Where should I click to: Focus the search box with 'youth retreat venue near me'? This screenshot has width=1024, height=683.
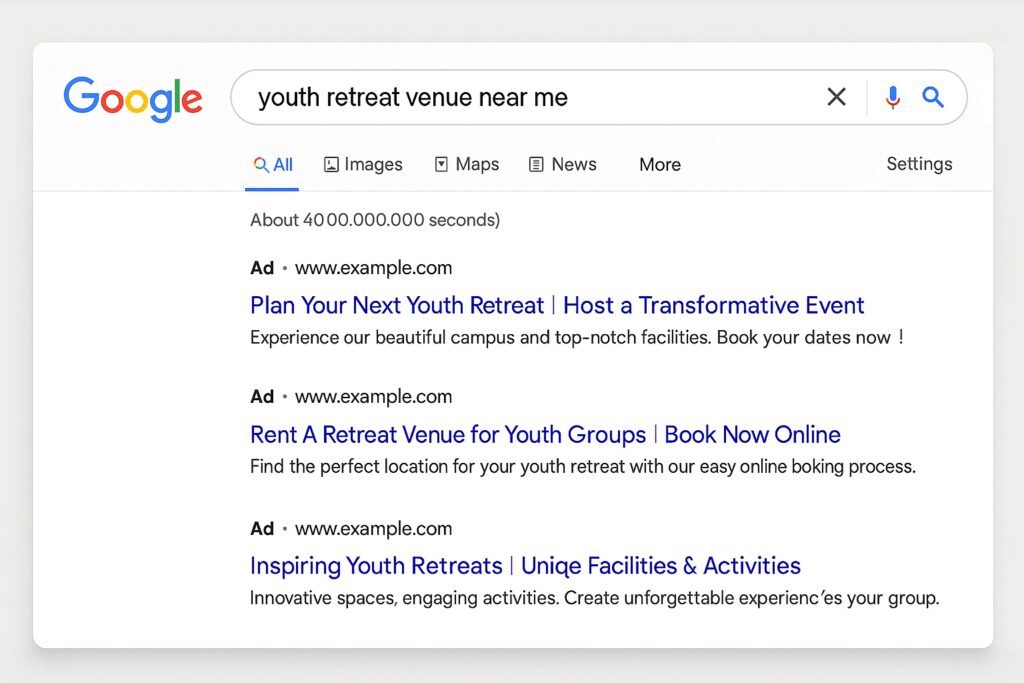pos(598,97)
